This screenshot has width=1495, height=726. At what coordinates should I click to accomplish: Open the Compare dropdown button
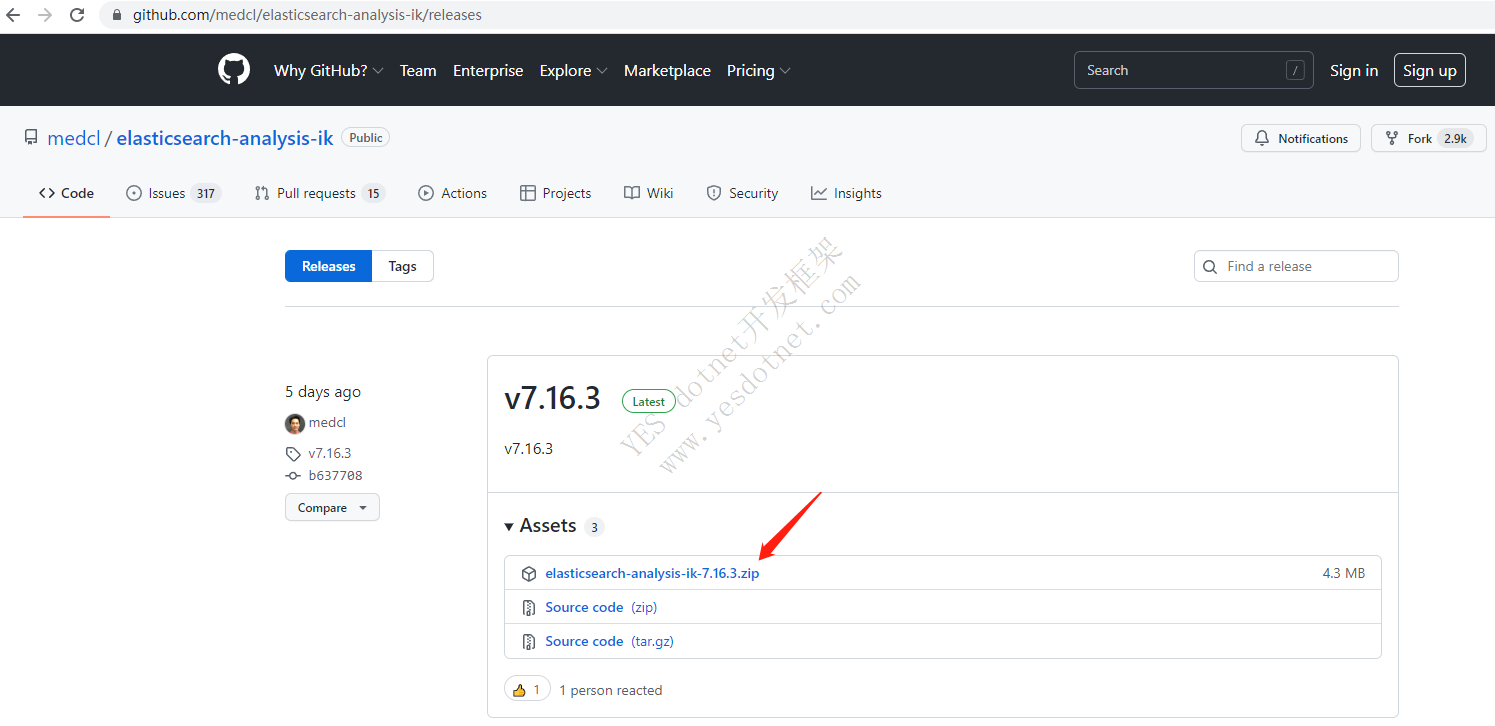pyautogui.click(x=332, y=508)
